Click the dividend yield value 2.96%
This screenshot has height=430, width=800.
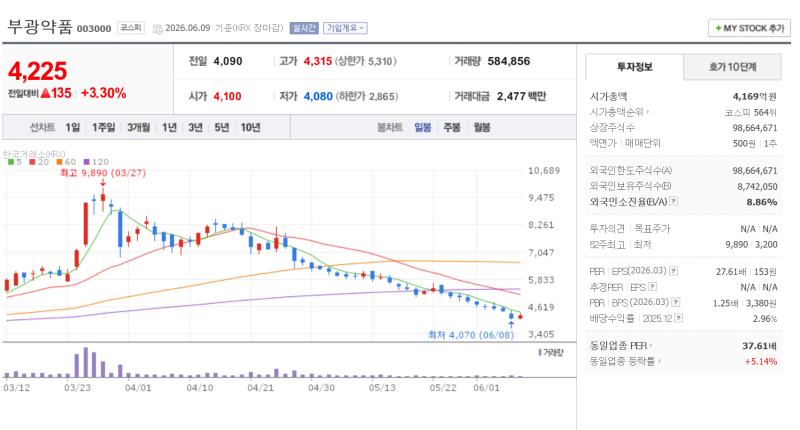pyautogui.click(x=765, y=319)
